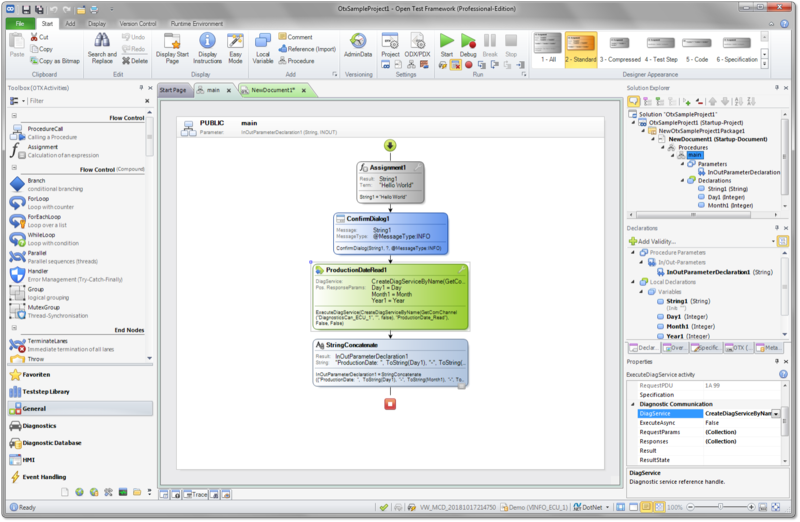The height and width of the screenshot is (522, 800).
Task: Open the Favoriten toolbox category
Action: tap(80, 375)
